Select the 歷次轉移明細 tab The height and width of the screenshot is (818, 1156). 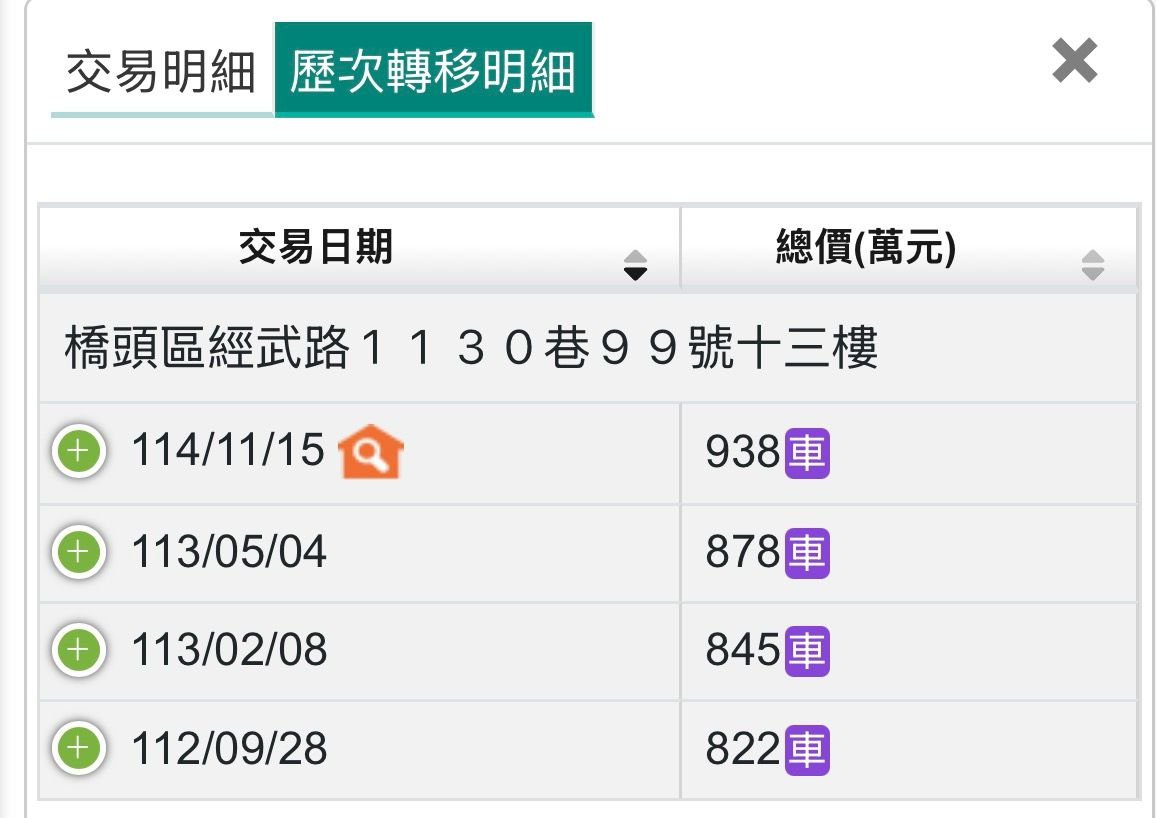tap(433, 72)
